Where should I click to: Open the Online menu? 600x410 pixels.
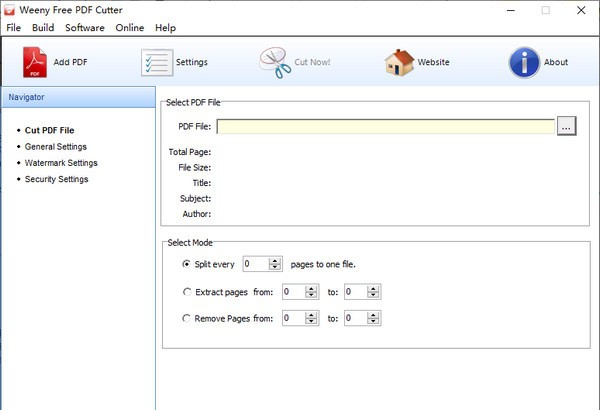point(130,28)
